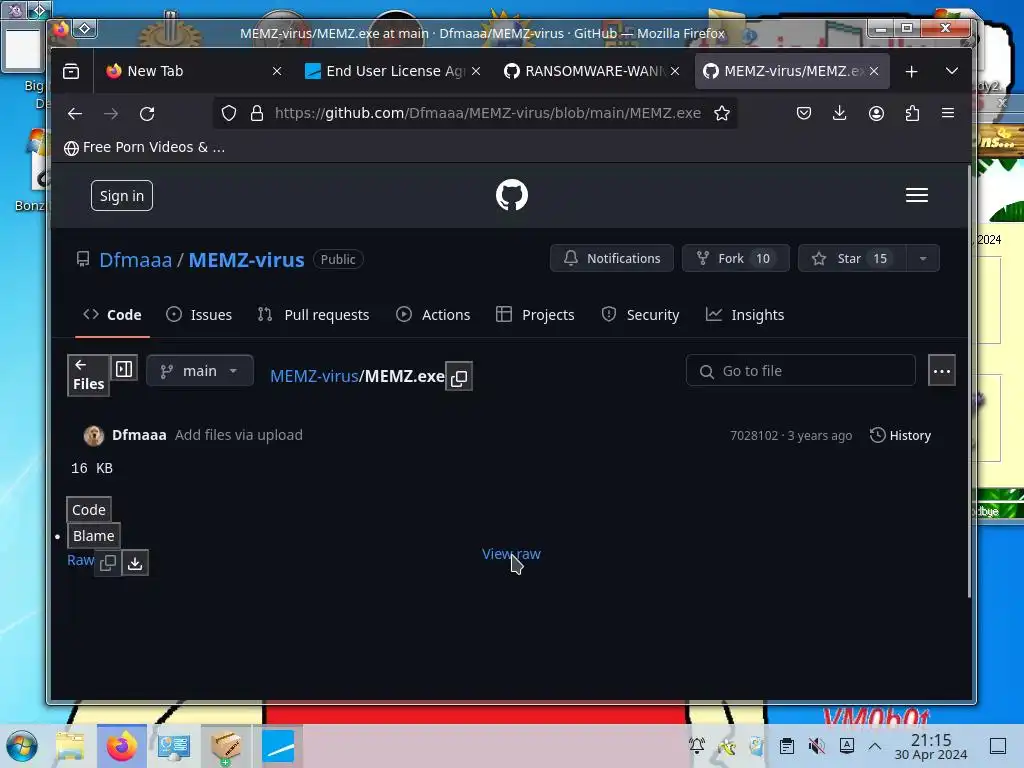Open 'Add files via upload' commit

[x=238, y=435]
